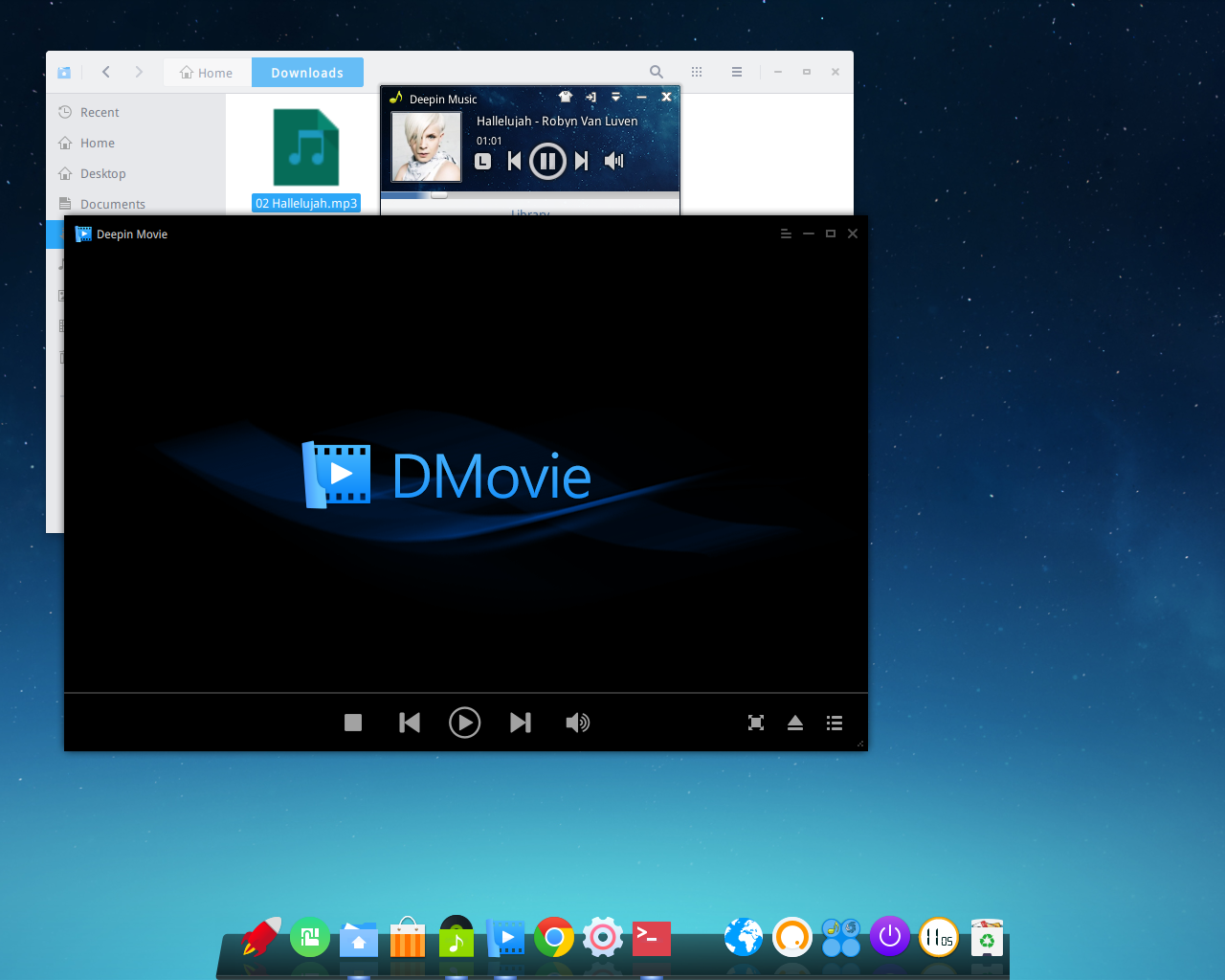The height and width of the screenshot is (980, 1225).
Task: Start playback with Deepin Movie's play button
Action: (464, 723)
